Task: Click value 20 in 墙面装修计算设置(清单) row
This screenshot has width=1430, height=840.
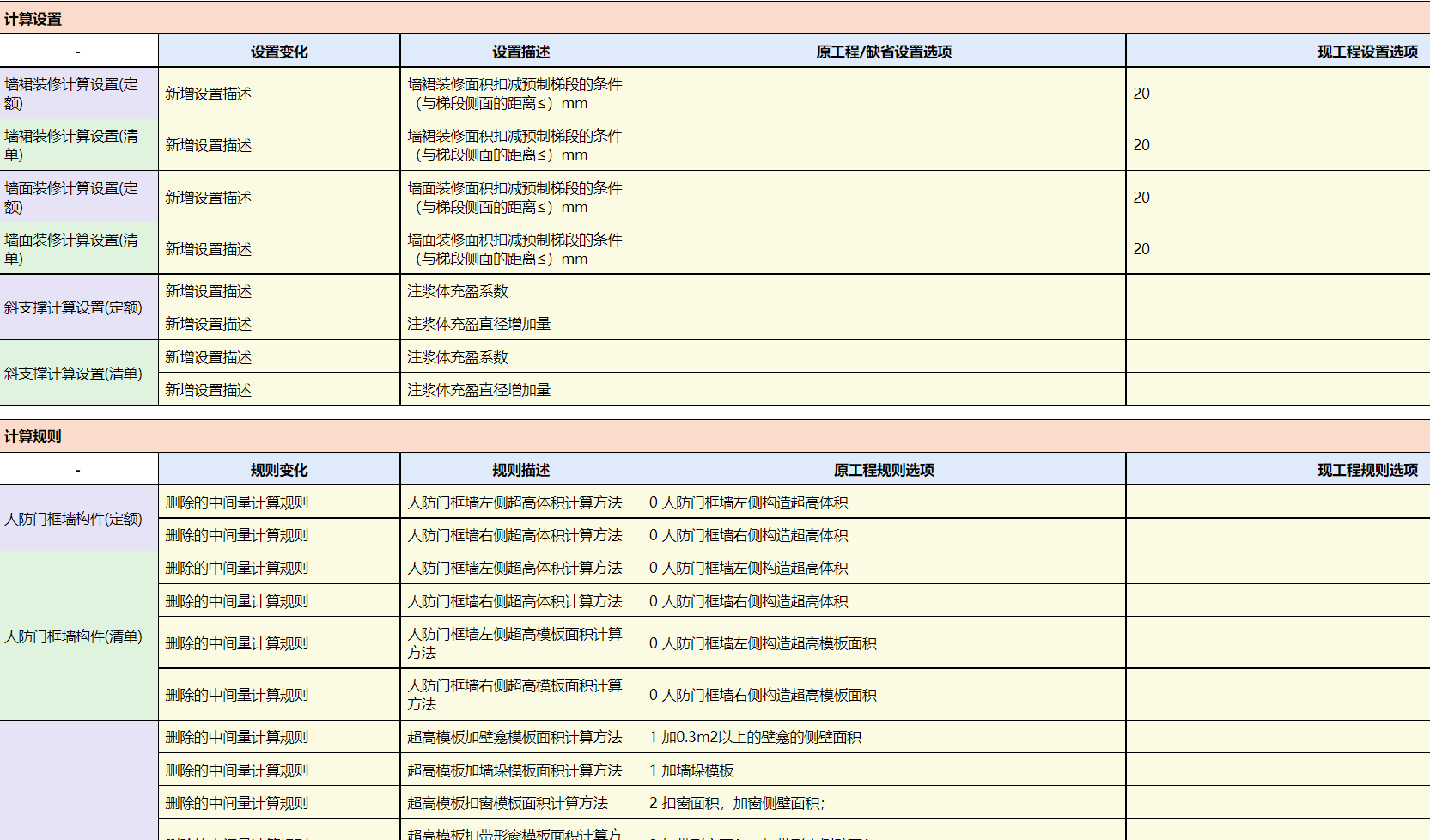Action: (1141, 249)
